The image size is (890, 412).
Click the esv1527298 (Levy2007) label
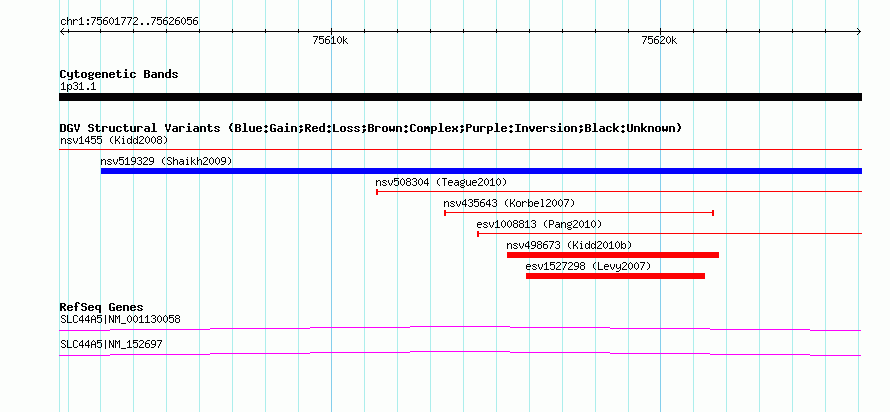tap(588, 266)
